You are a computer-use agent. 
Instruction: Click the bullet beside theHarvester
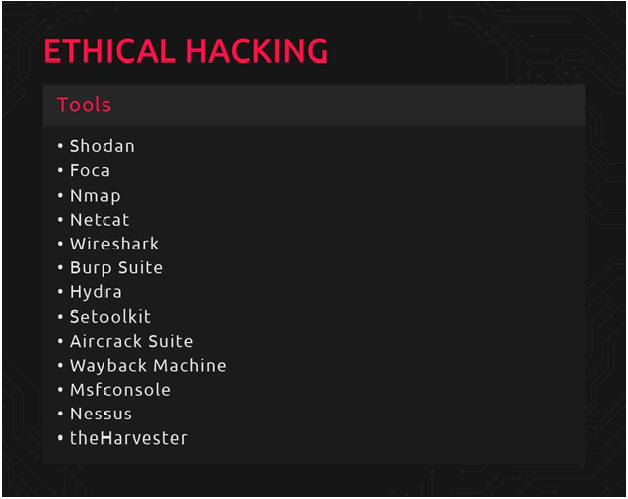(x=61, y=439)
